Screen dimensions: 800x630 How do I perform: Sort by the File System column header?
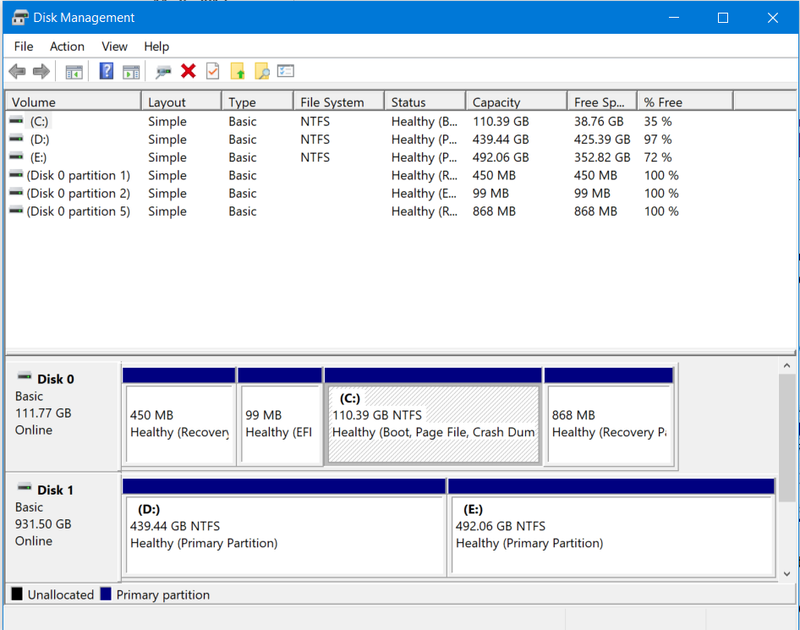[x=331, y=102]
